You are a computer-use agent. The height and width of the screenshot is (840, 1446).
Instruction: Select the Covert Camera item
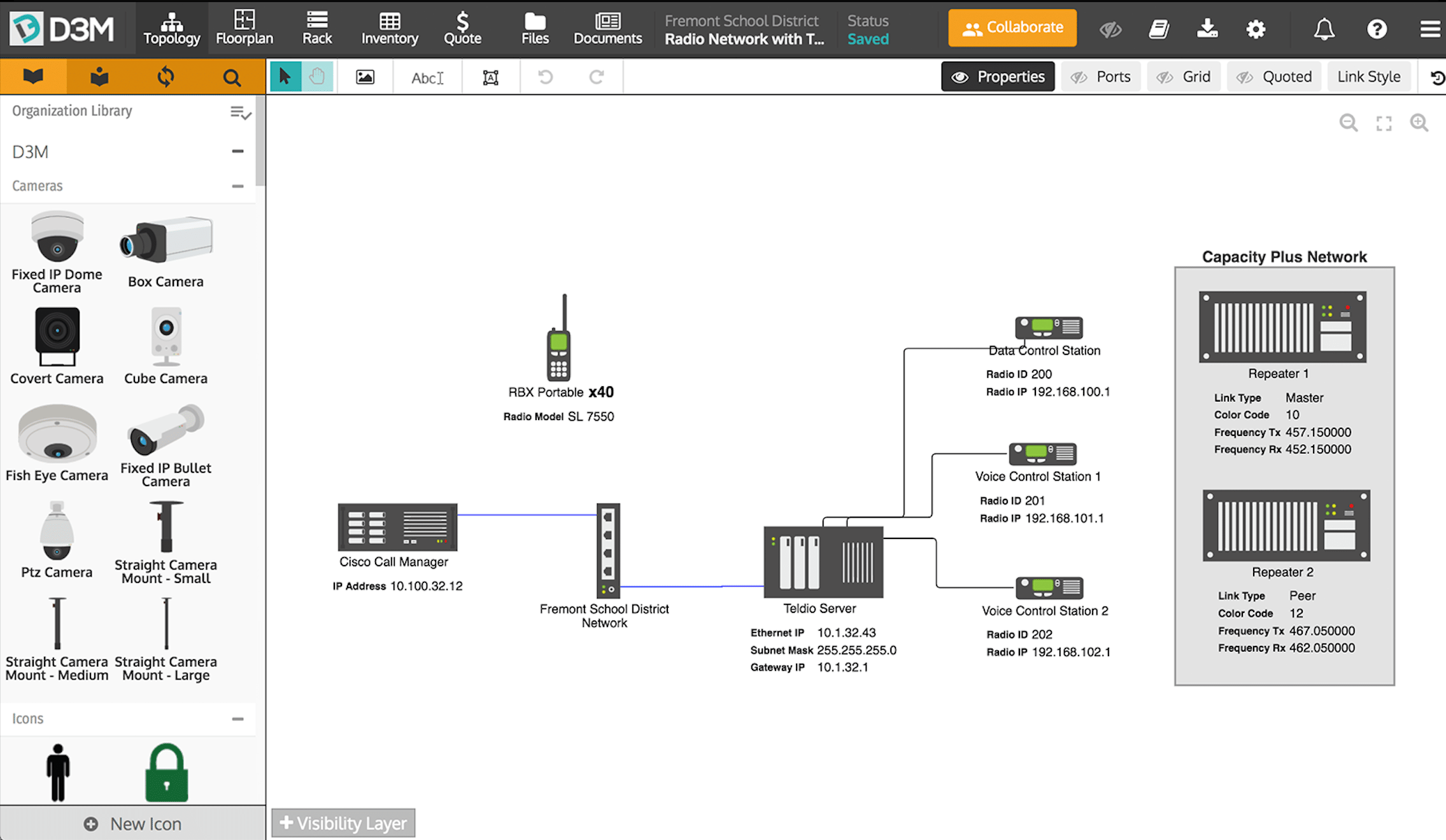(x=57, y=346)
